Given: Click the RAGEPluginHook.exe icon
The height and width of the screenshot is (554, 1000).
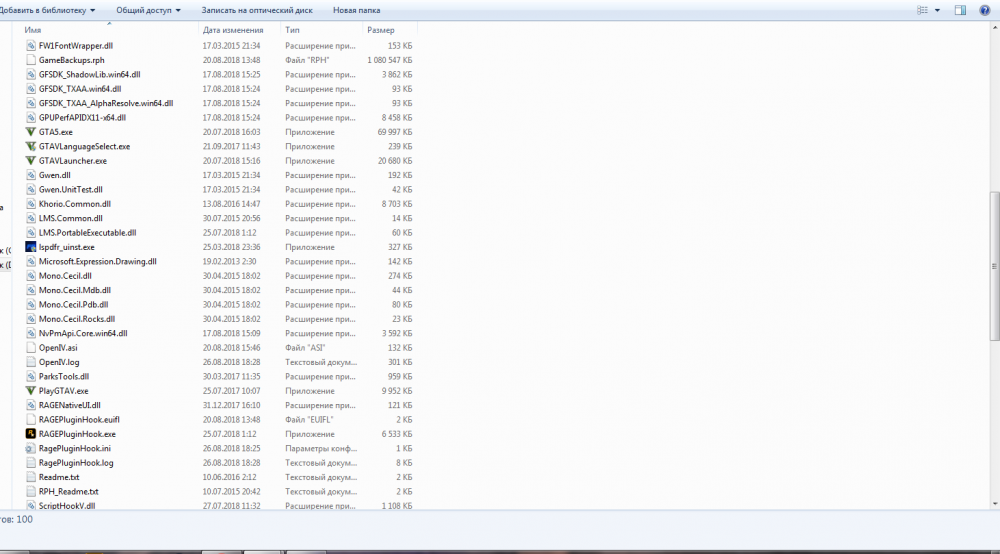Looking at the screenshot, I should [x=31, y=434].
